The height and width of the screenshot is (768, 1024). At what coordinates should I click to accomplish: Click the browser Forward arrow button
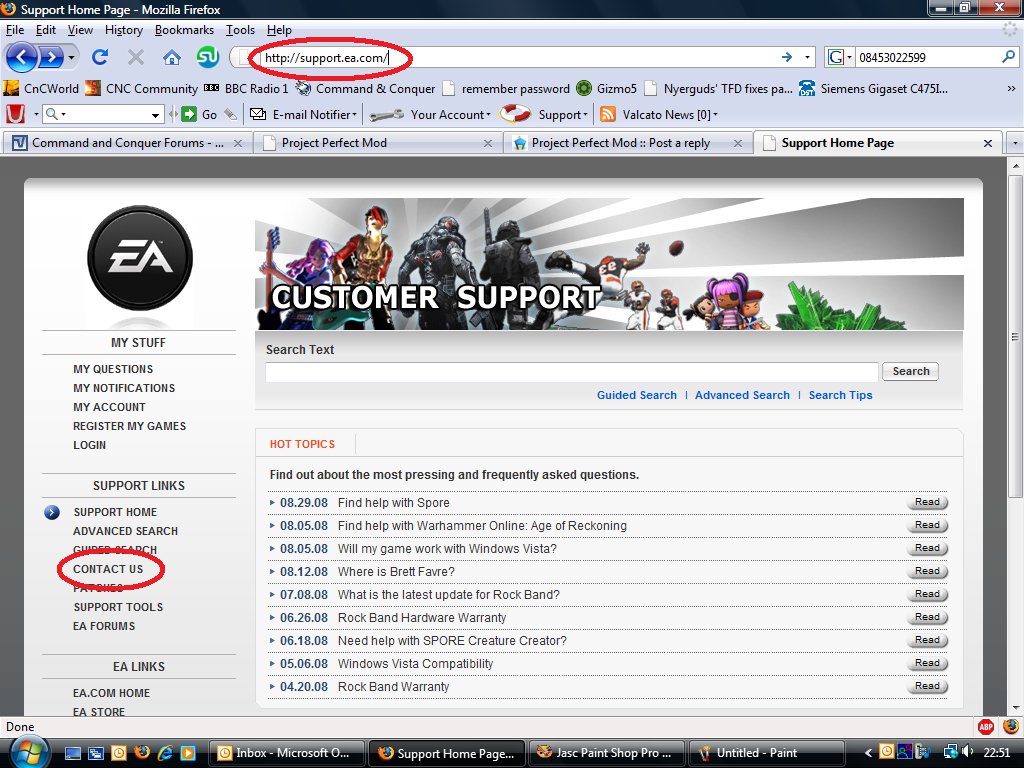pos(51,57)
